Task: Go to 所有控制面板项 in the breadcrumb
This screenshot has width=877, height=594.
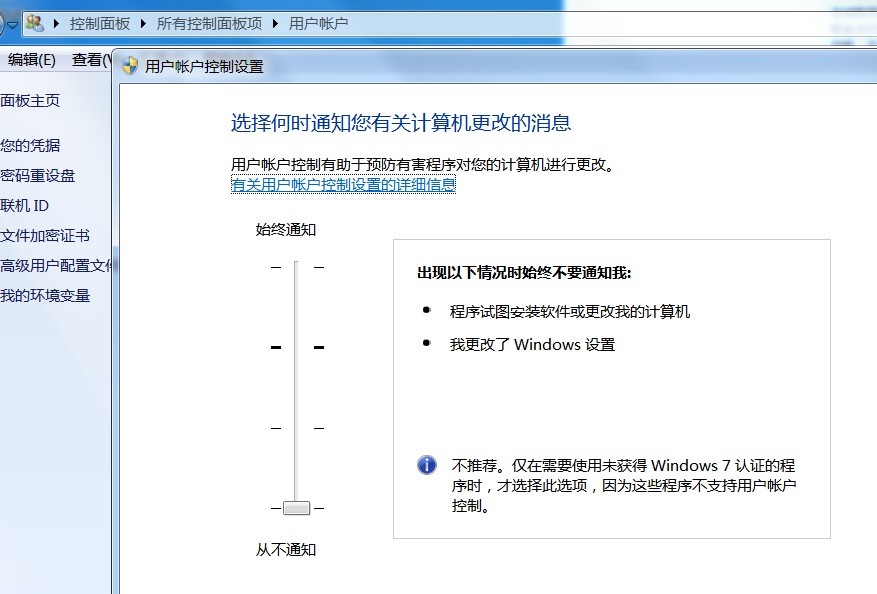Action: 209,23
